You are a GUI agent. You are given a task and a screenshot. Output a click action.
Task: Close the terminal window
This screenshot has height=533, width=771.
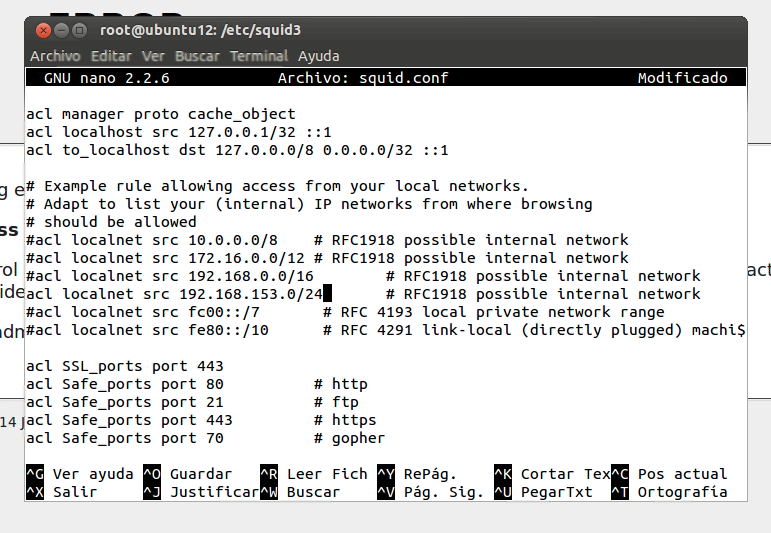[x=42, y=31]
